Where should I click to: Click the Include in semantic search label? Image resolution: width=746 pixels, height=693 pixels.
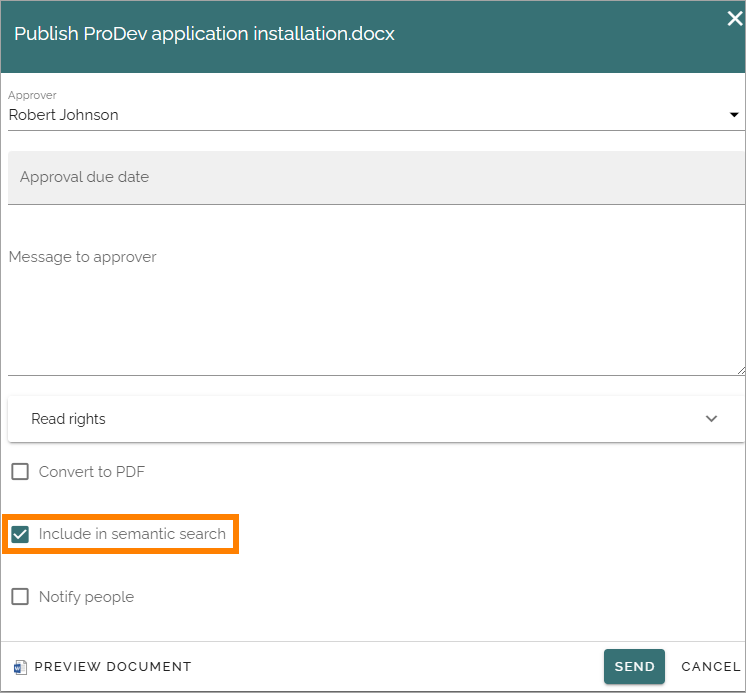coord(132,534)
